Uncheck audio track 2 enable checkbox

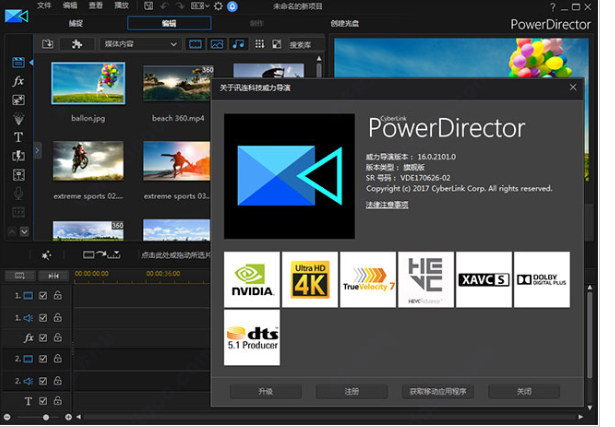click(x=43, y=381)
